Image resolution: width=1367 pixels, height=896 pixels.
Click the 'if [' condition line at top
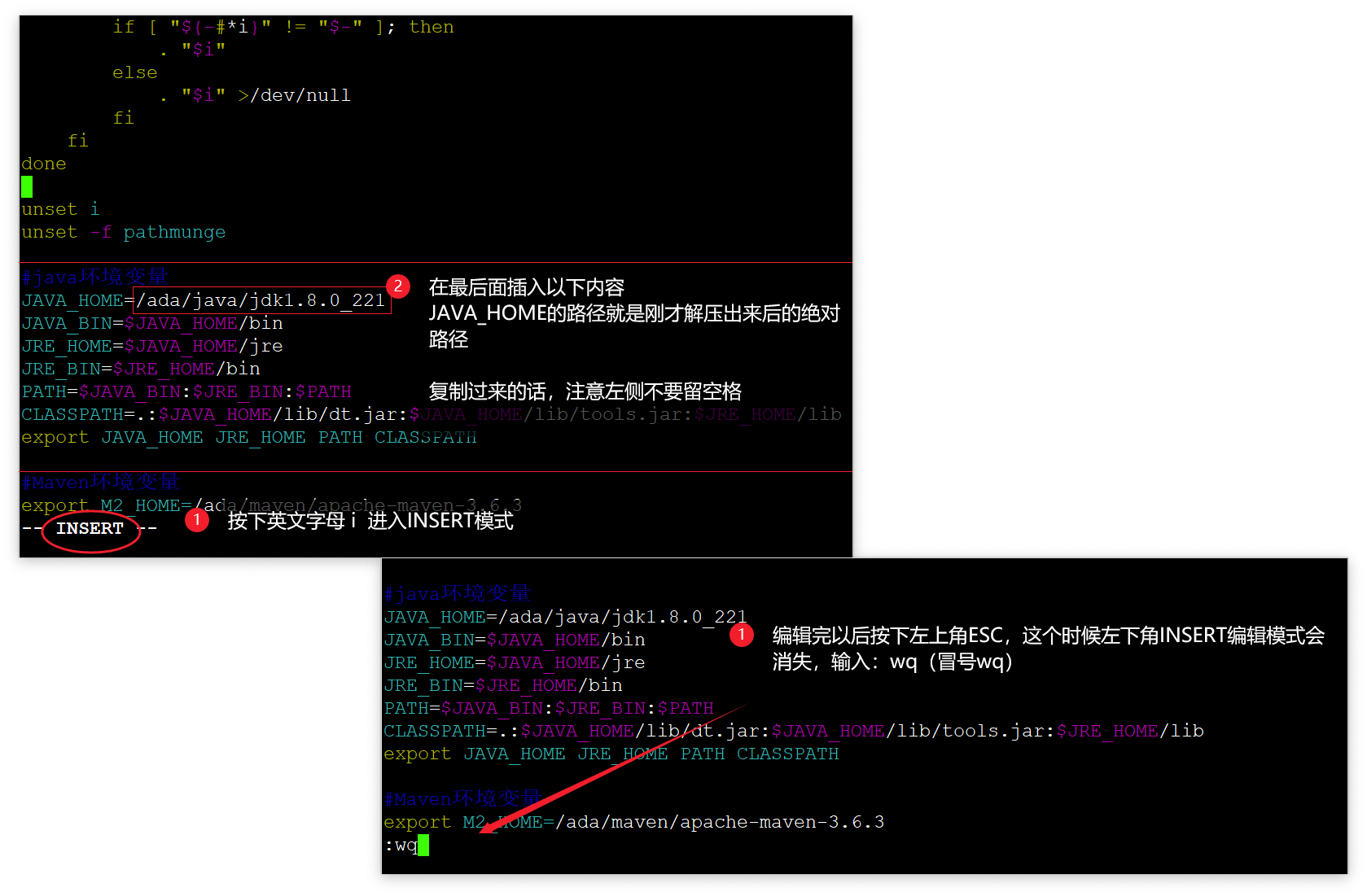pyautogui.click(x=283, y=27)
